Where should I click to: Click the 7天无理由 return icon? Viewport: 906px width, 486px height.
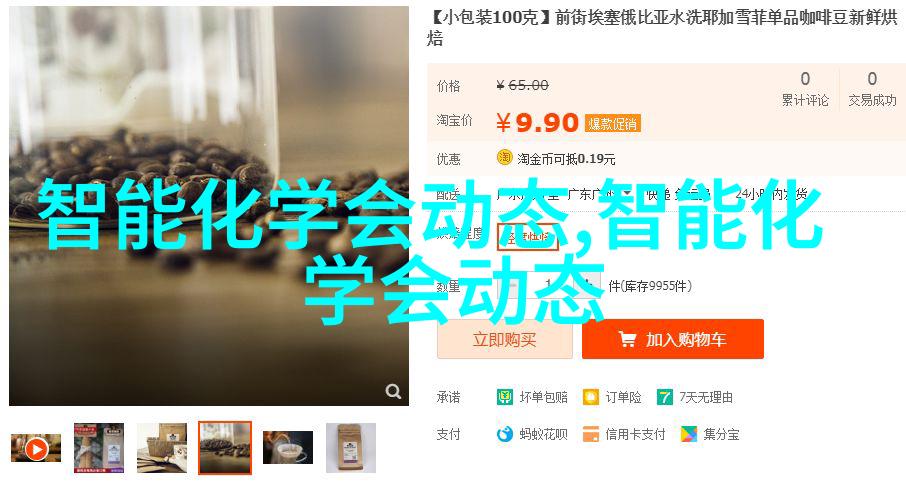[664, 397]
